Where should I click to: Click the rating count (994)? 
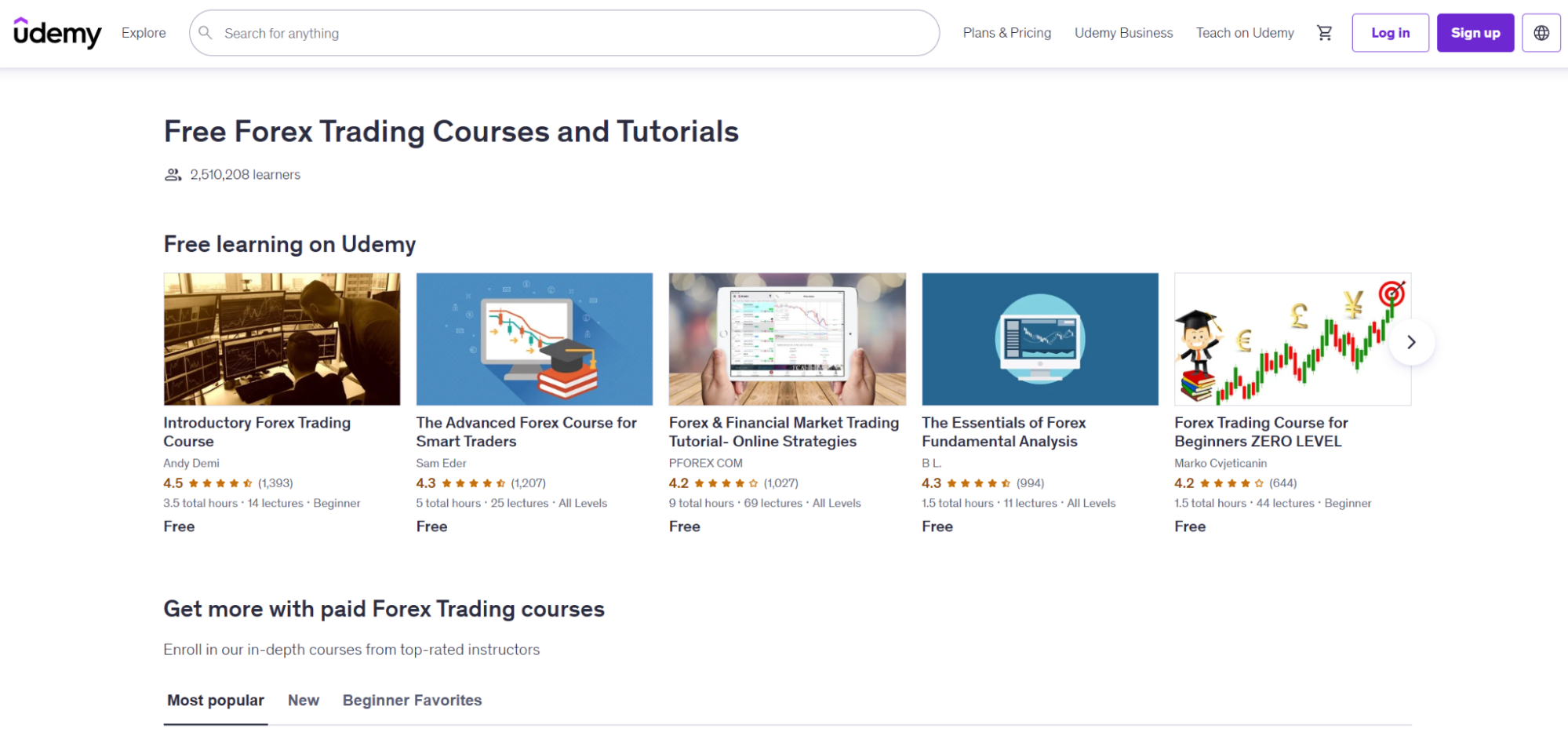click(x=1030, y=483)
